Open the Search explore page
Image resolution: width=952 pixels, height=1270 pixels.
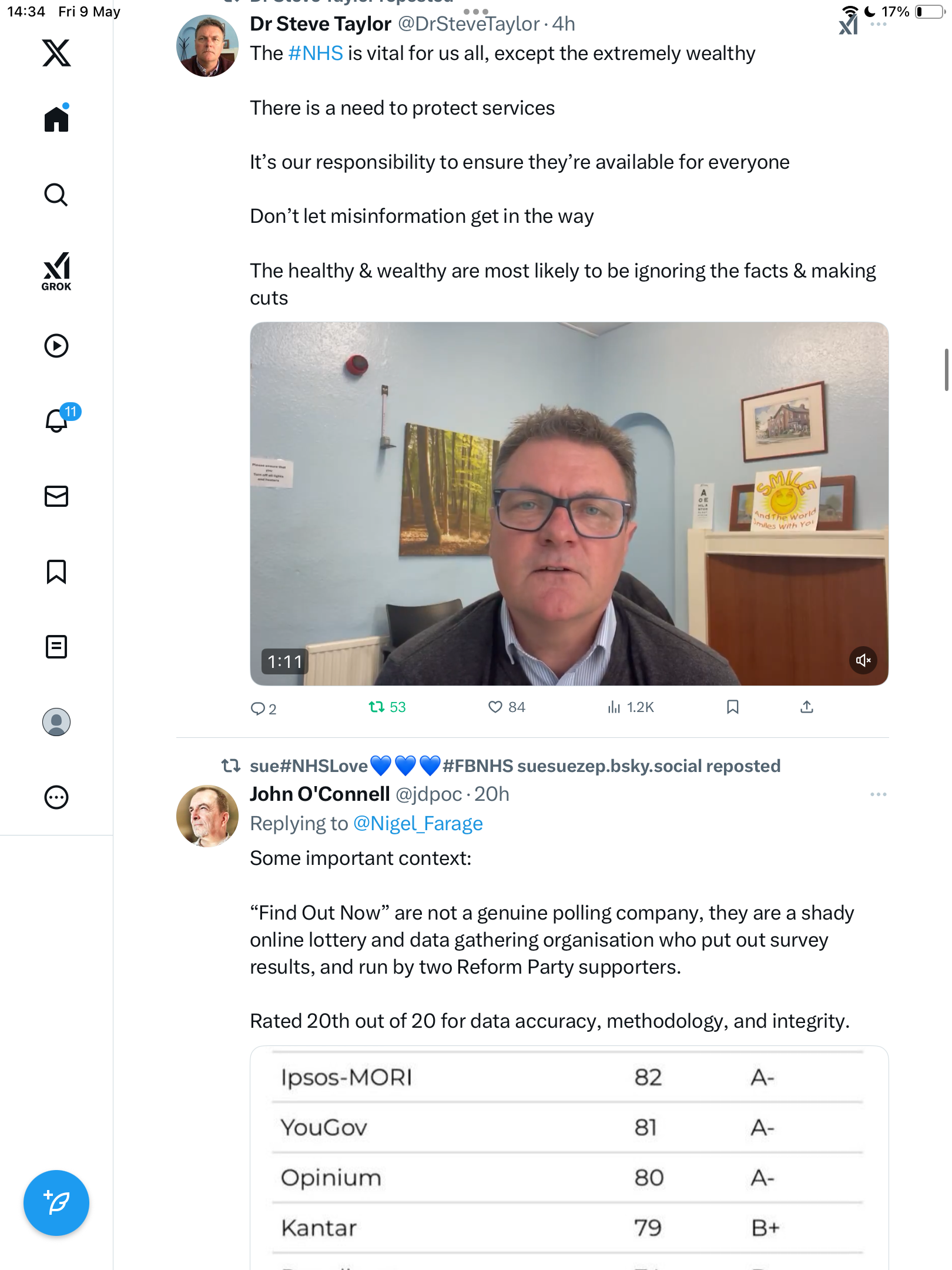[56, 195]
